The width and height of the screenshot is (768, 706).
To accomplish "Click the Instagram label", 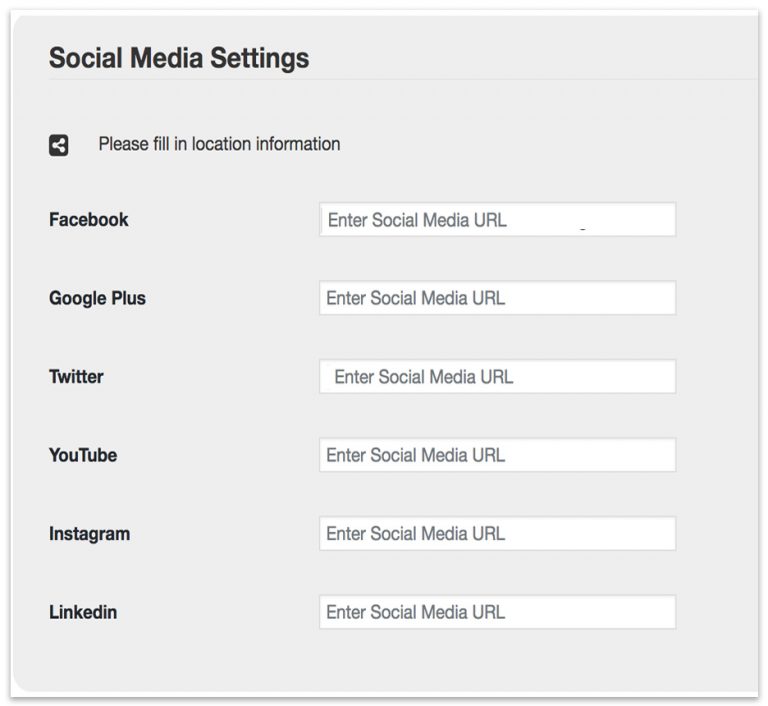I will click(x=89, y=534).
